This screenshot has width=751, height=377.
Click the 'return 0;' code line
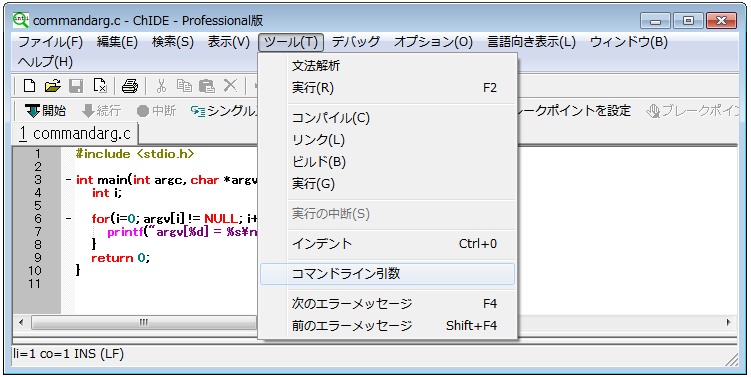pos(121,258)
